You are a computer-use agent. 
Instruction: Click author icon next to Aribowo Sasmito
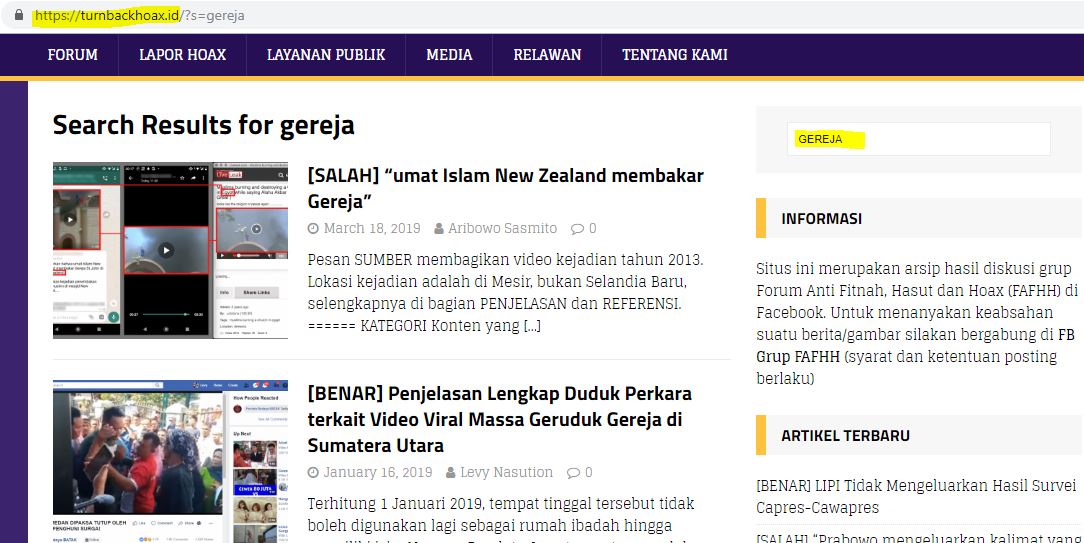[438, 229]
